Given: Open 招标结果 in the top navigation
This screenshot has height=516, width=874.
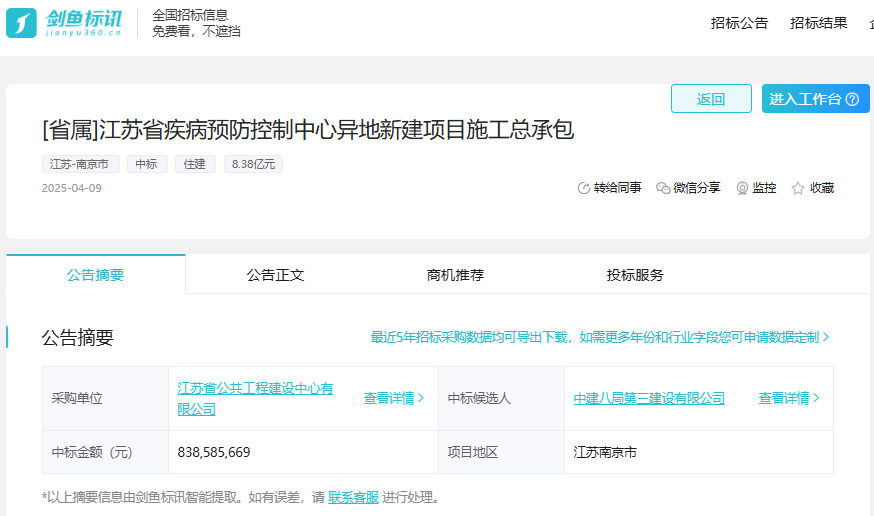Looking at the screenshot, I should click(818, 23).
